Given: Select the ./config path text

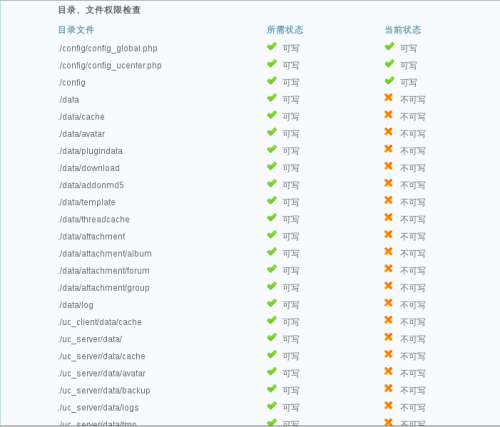Looking at the screenshot, I should click(x=72, y=83).
